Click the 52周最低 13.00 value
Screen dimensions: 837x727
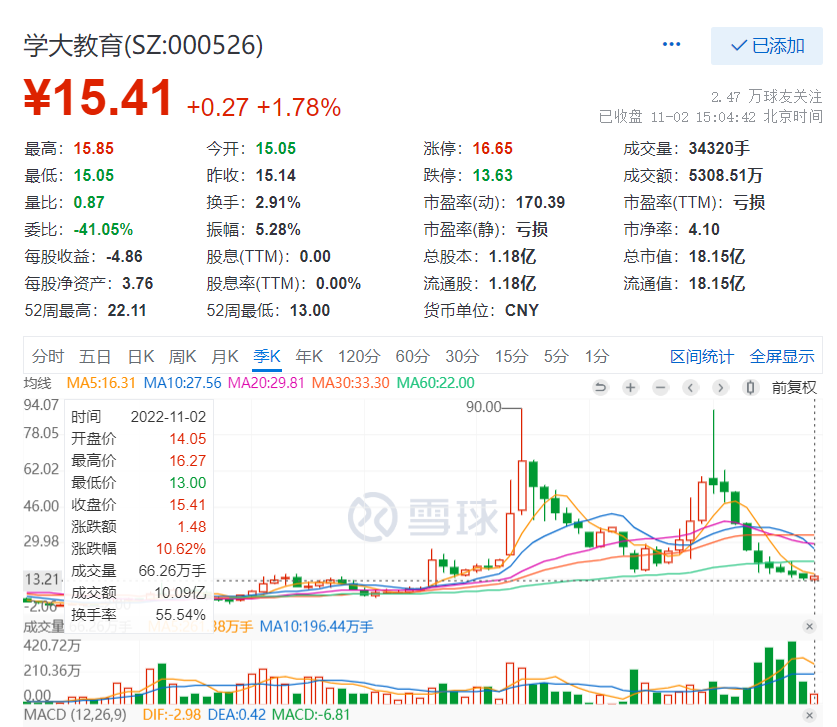310,310
